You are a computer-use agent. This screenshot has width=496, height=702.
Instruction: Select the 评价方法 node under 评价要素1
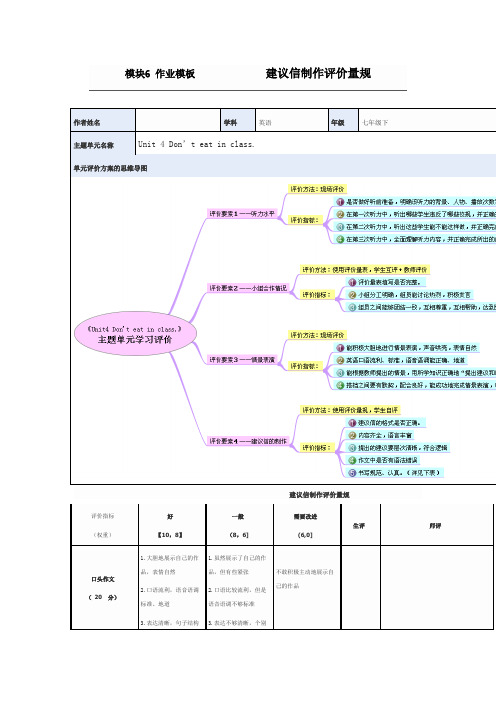tap(317, 189)
